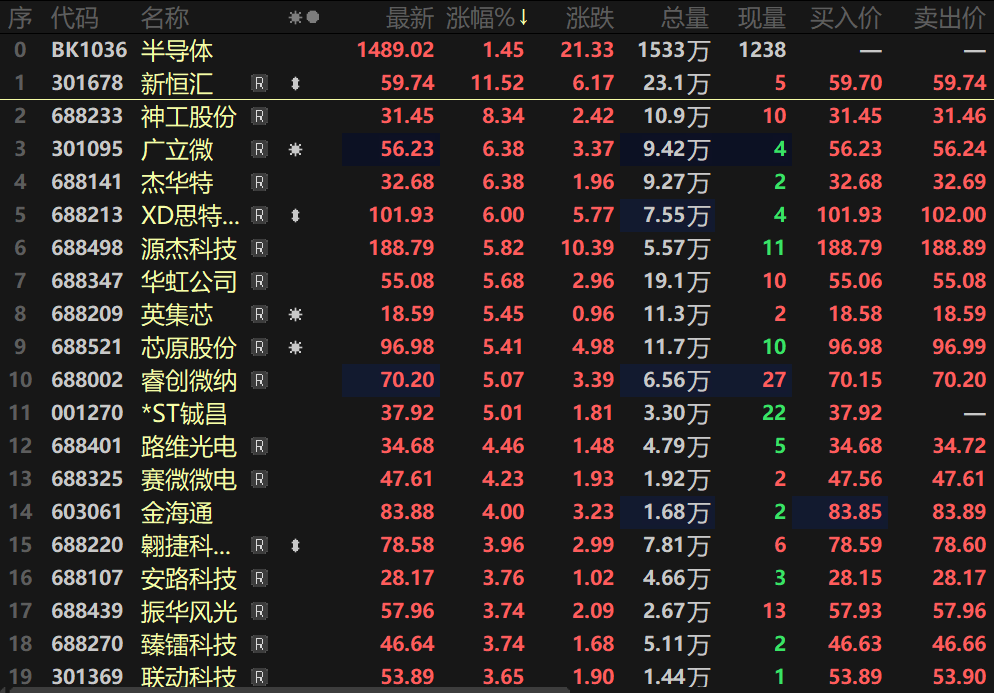Click stock code 688521

coord(87,347)
